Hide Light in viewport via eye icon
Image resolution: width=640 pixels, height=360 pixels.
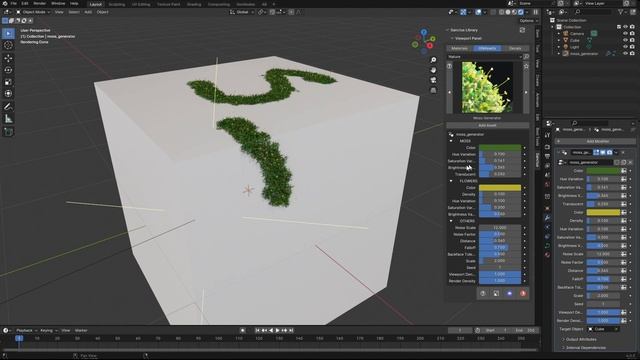click(625, 47)
